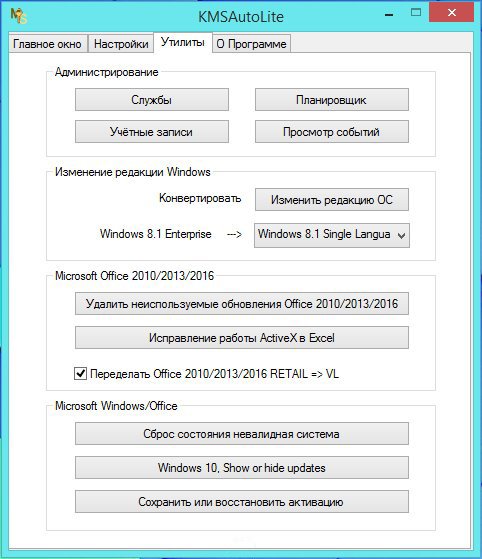Click the KMSAutoLite app icon in title bar
This screenshot has height=559, width=482.
[18, 16]
